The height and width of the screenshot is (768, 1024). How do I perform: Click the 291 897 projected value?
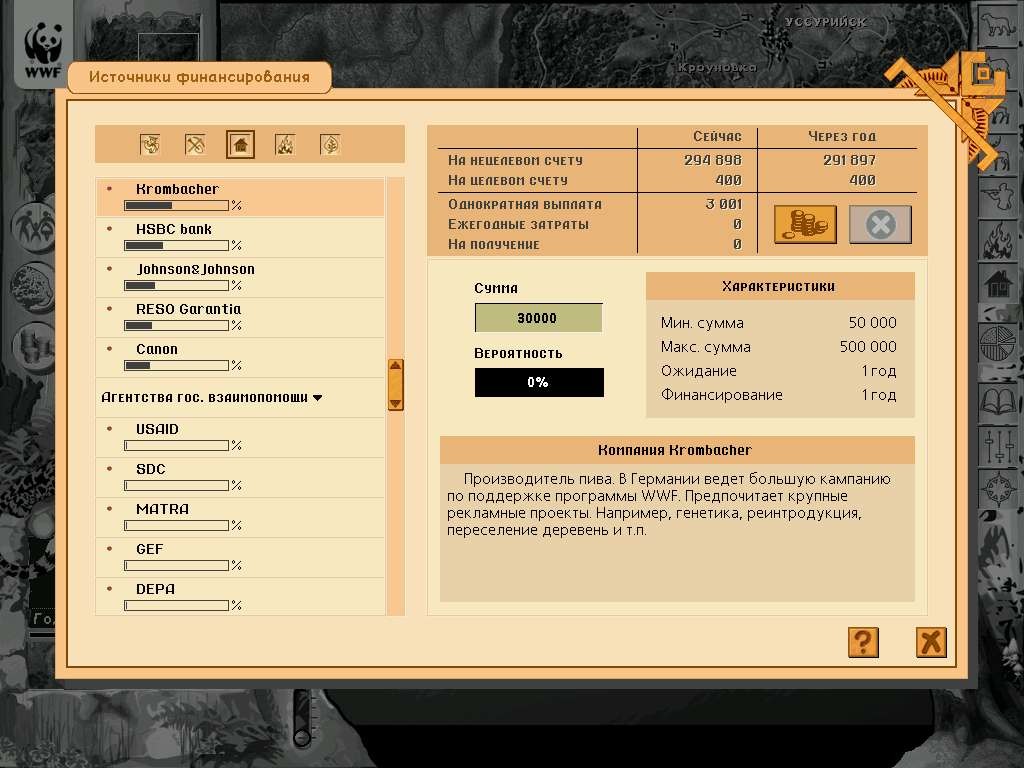click(x=849, y=160)
